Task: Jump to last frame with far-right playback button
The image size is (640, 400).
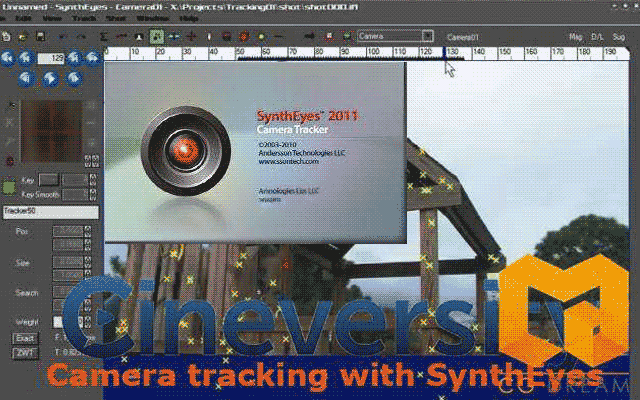Action: point(93,58)
